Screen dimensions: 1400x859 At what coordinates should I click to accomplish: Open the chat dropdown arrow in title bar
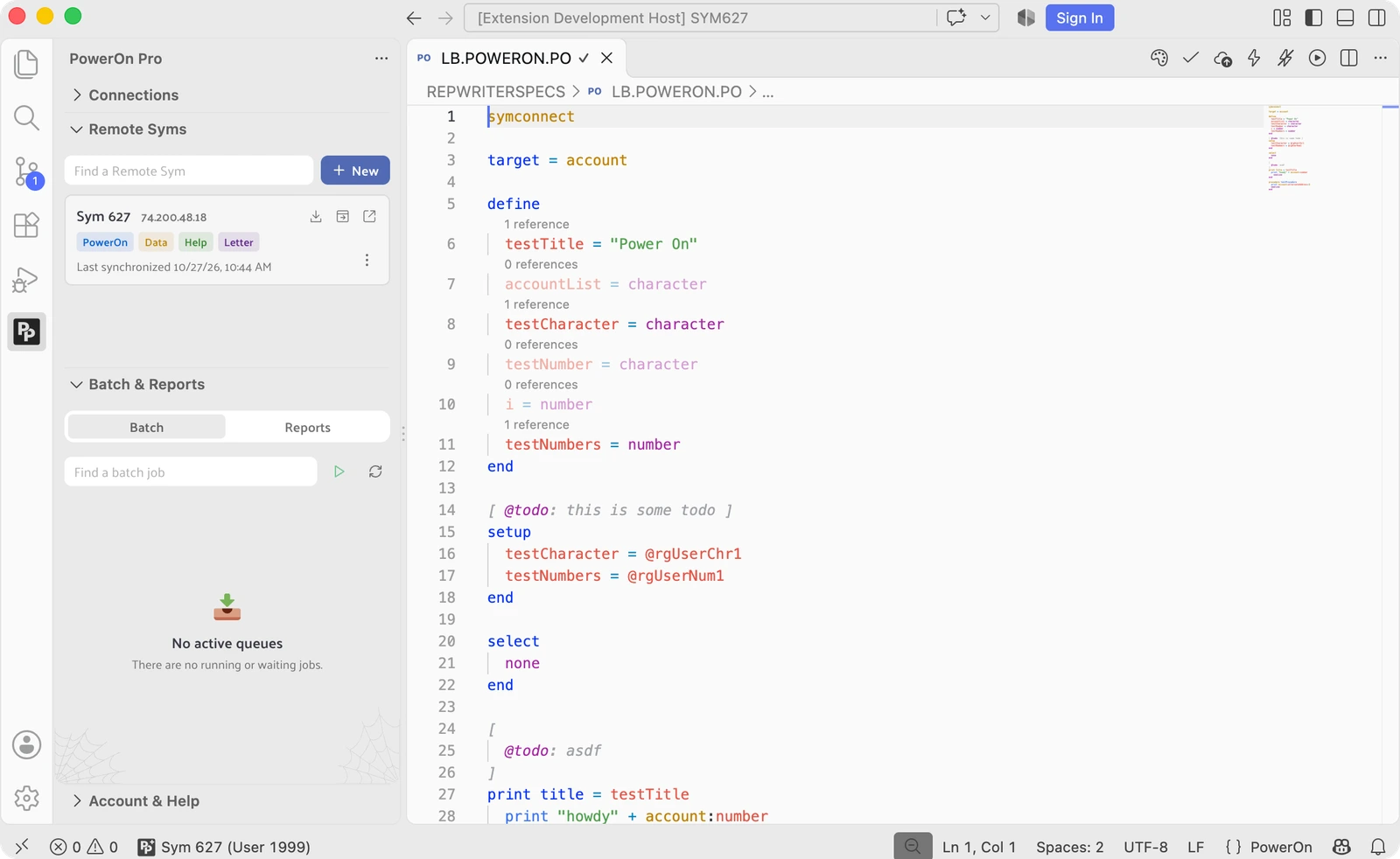985,17
